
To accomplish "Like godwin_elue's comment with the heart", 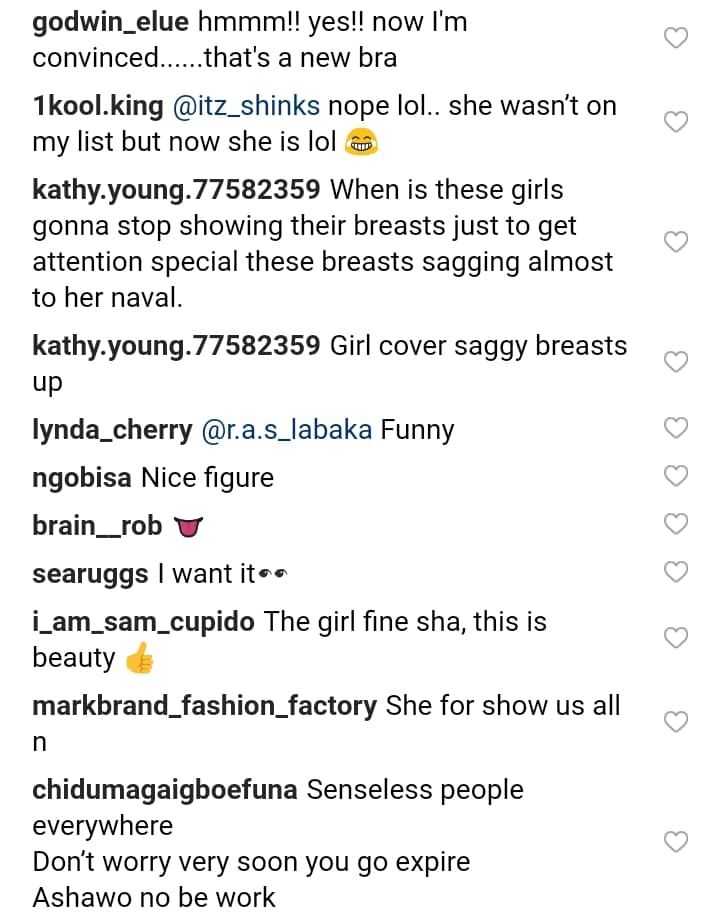I will [x=676, y=39].
